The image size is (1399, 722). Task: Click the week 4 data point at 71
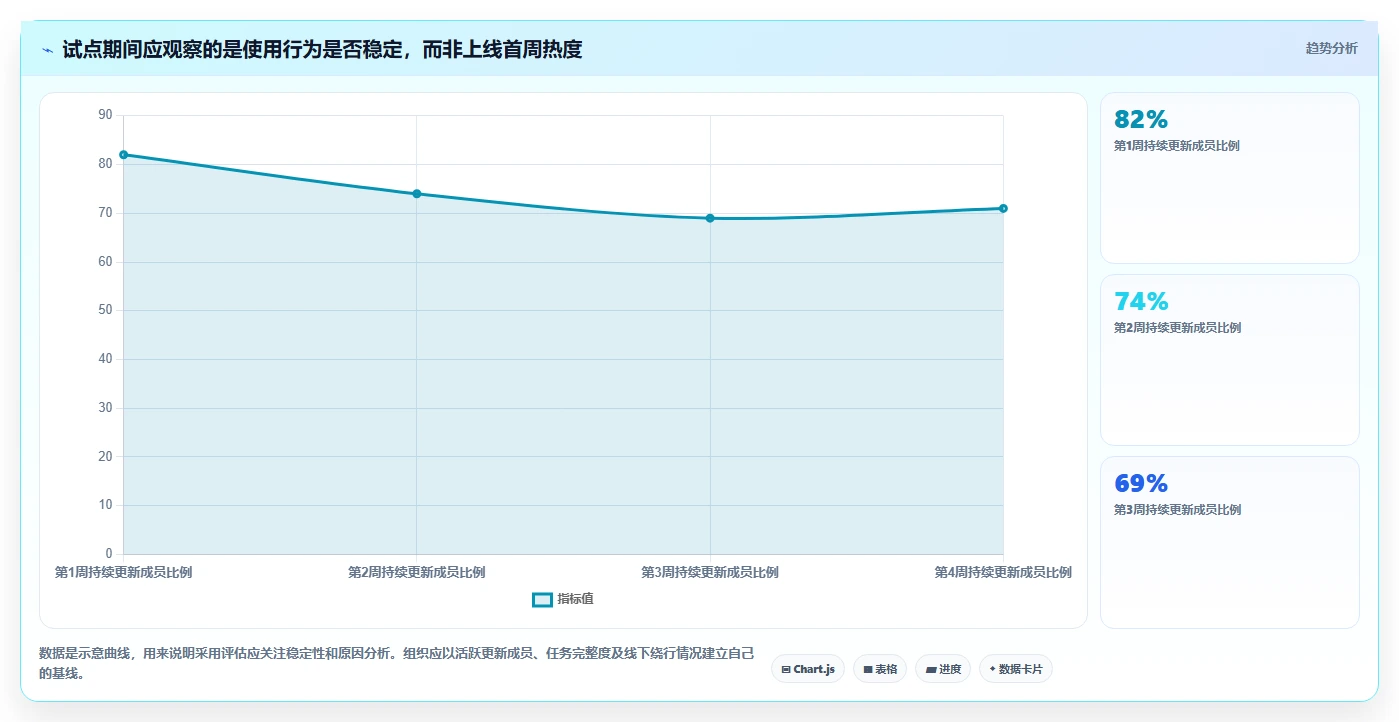pos(1003,208)
